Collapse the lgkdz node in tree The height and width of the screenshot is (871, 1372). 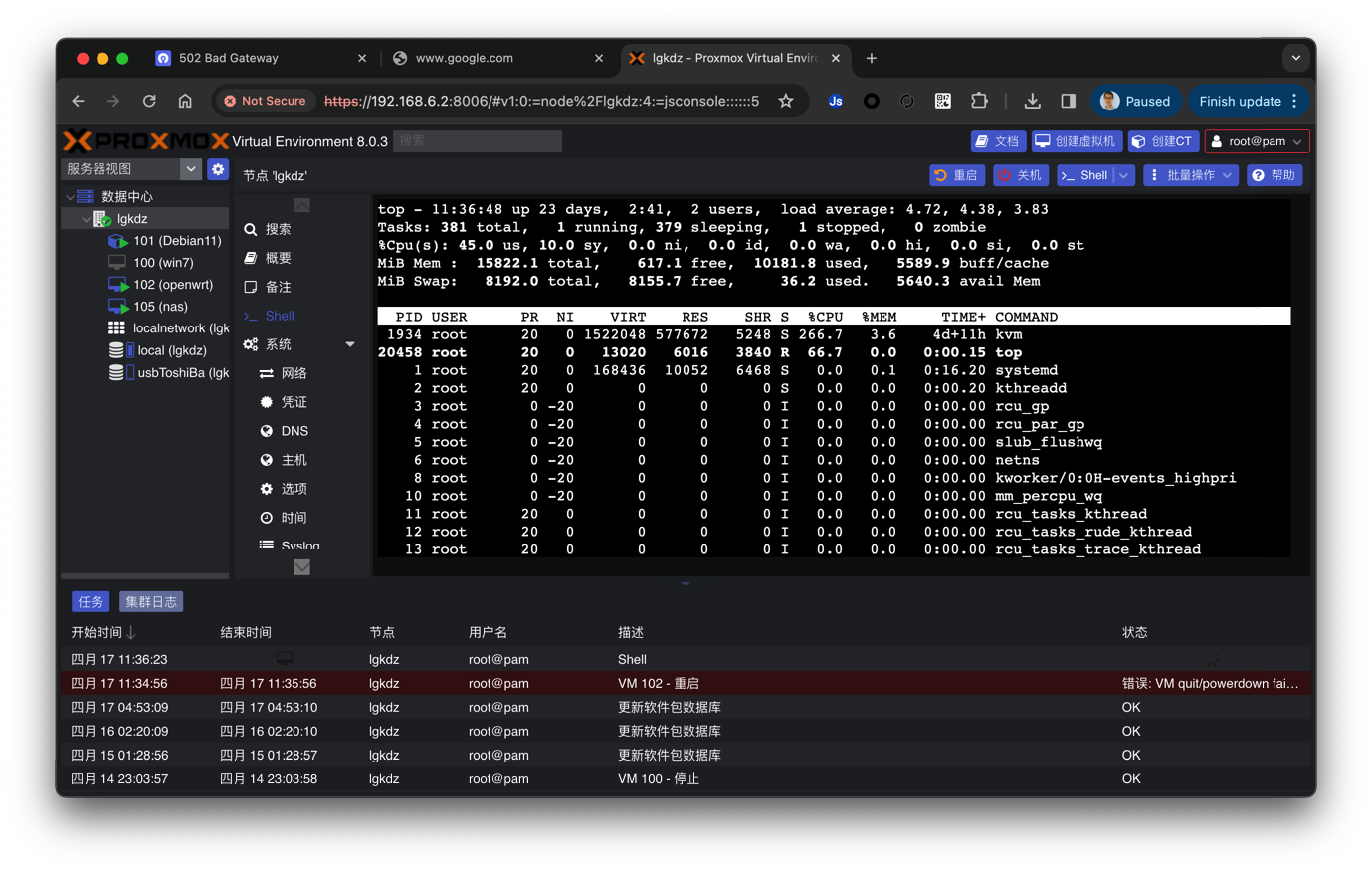coord(85,219)
